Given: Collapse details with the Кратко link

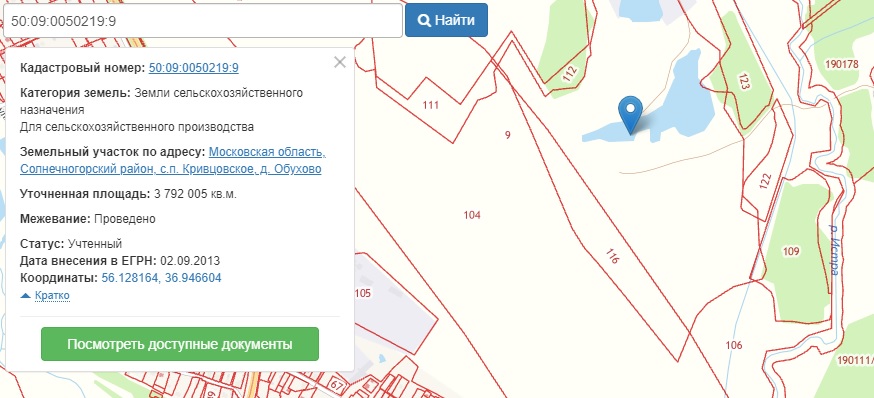Looking at the screenshot, I should 52,295.
